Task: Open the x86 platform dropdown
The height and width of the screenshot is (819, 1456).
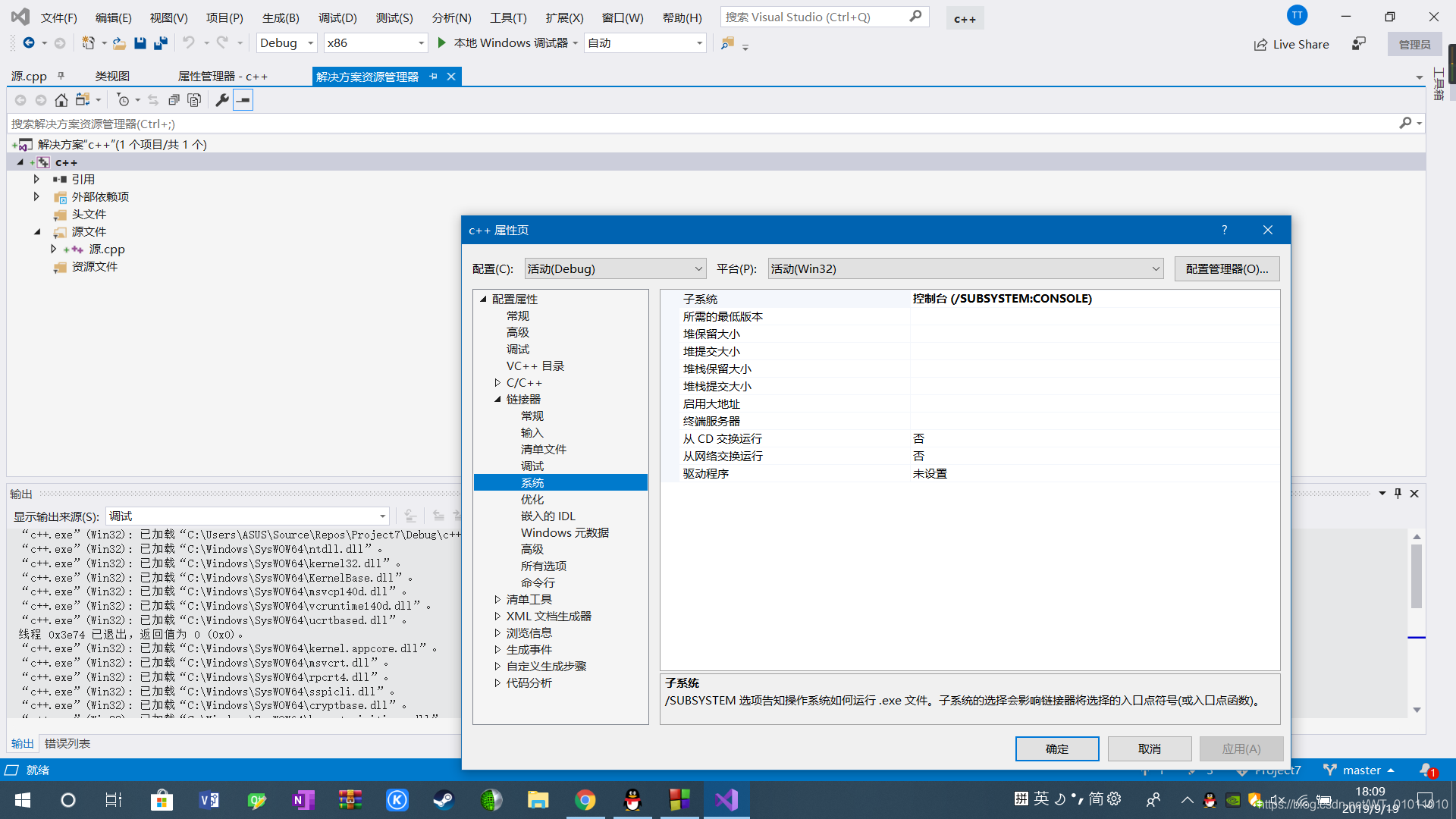Action: point(376,43)
